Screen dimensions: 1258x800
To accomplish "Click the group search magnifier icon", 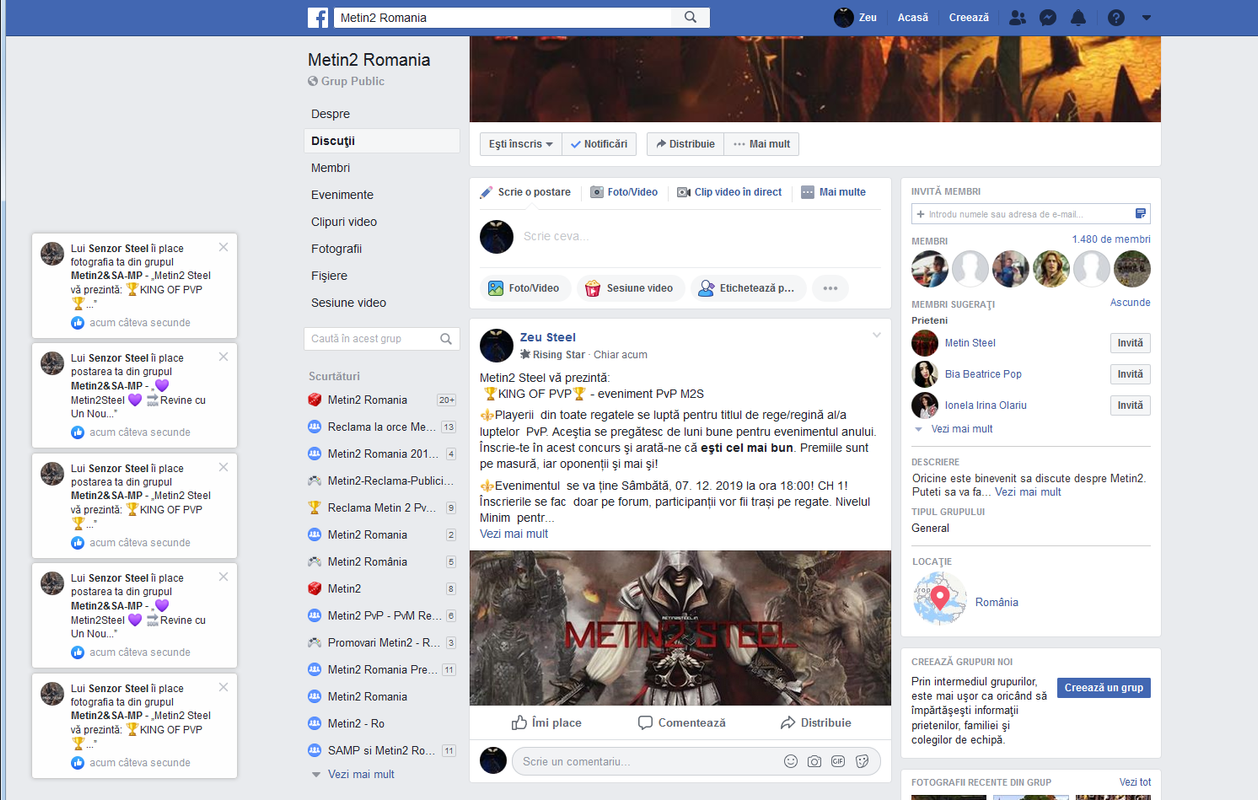I will click(447, 339).
